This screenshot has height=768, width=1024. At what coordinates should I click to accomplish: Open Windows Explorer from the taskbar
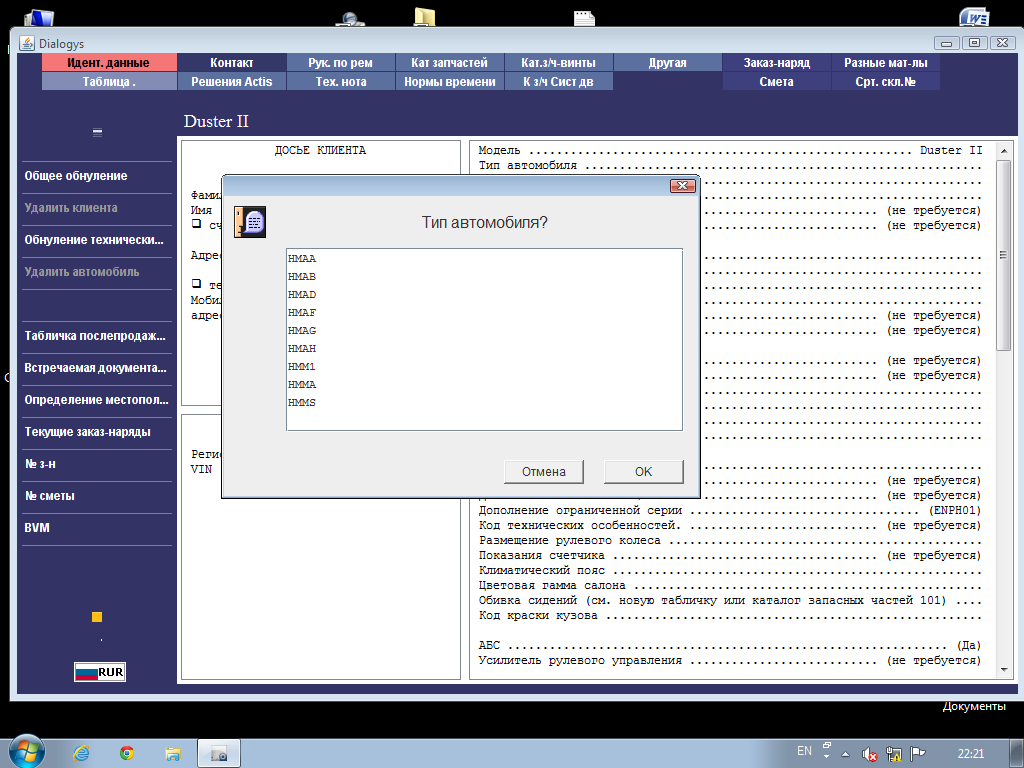tap(172, 754)
